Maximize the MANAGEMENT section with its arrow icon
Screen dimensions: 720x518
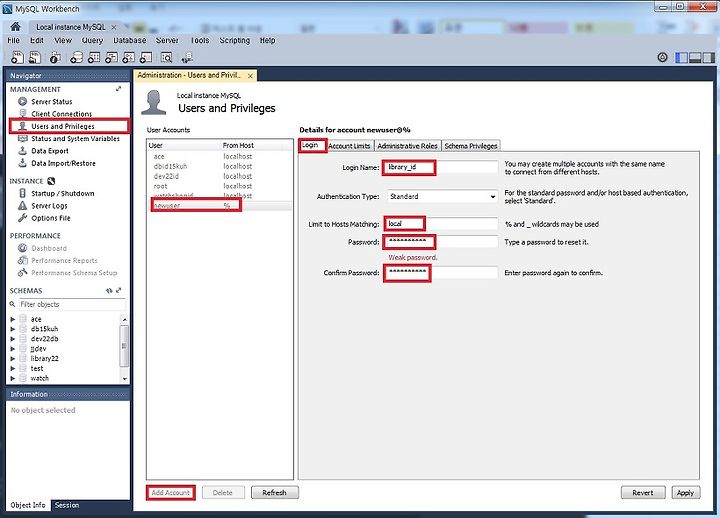pyautogui.click(x=118, y=89)
